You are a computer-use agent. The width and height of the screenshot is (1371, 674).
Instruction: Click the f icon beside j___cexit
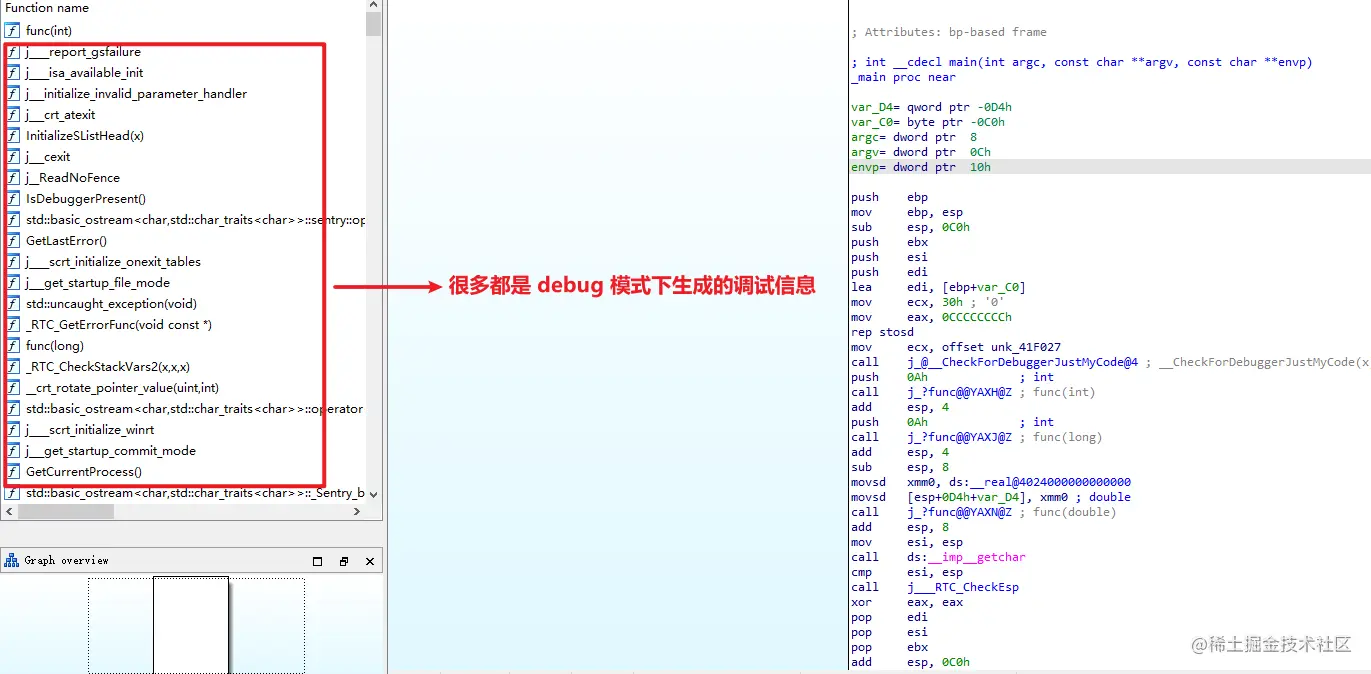[12, 156]
